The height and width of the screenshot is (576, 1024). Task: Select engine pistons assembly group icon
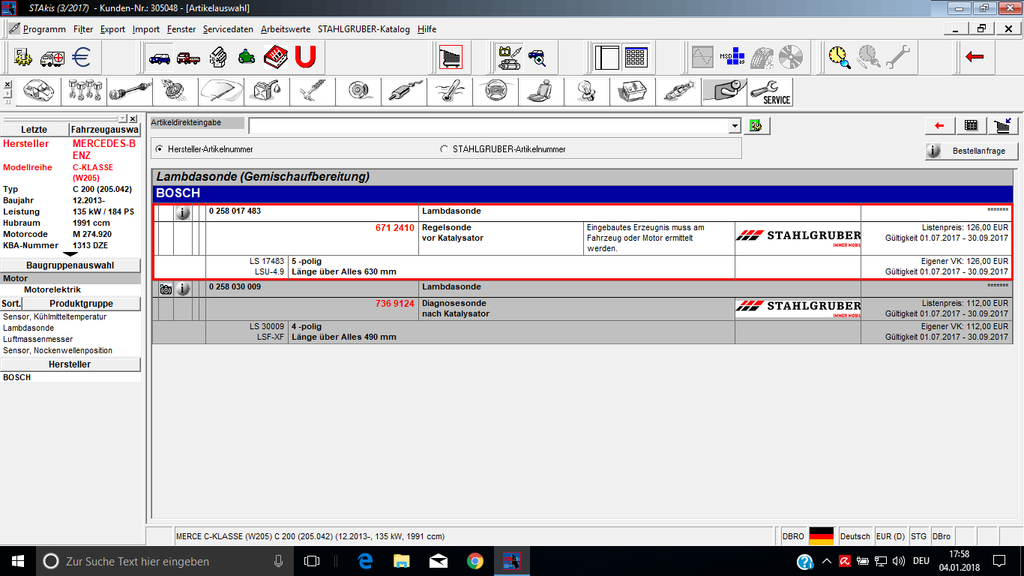84,91
